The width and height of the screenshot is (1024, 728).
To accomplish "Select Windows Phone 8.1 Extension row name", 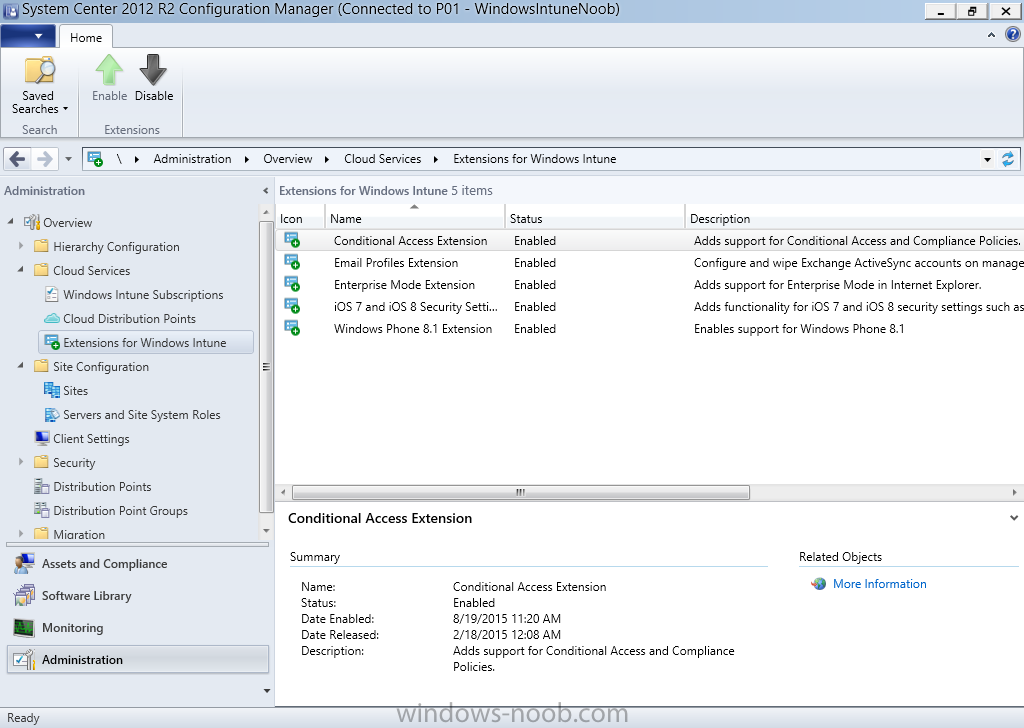I will coord(413,328).
